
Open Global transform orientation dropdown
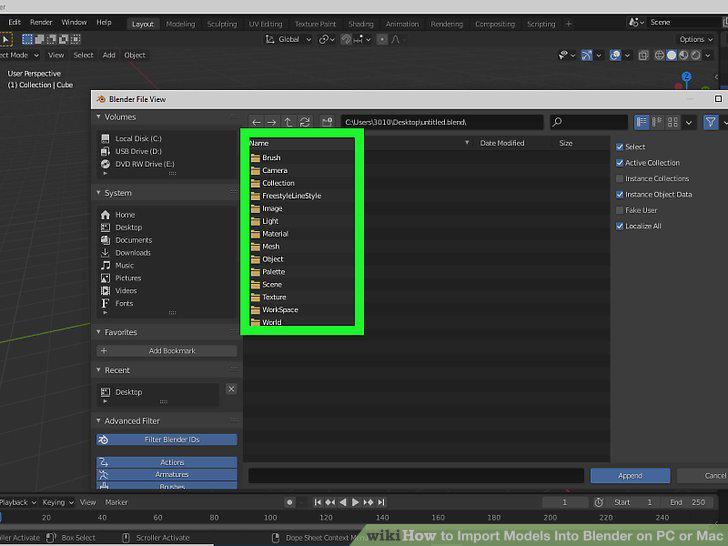(288, 39)
